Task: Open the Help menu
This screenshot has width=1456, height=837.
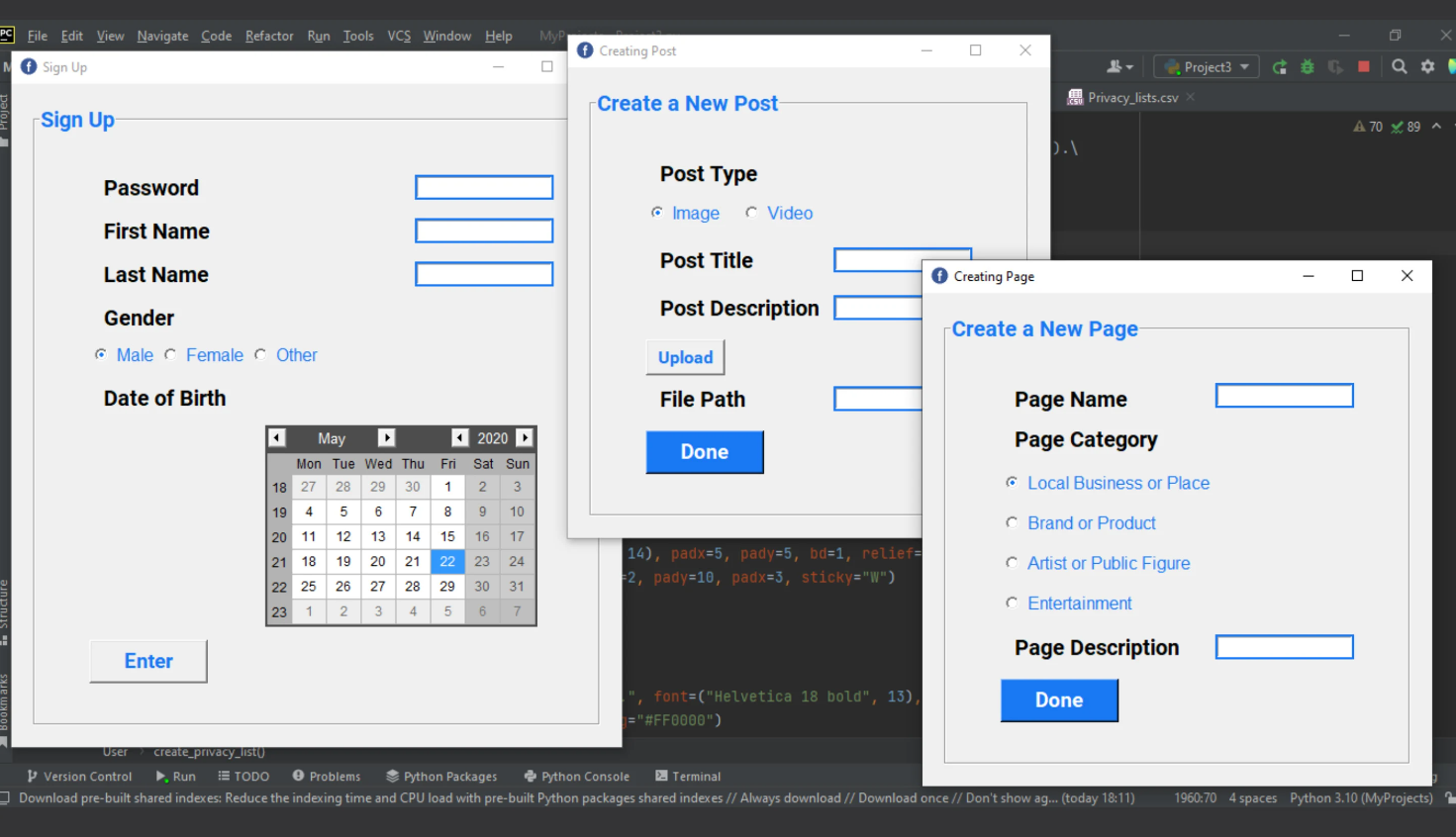Action: point(499,36)
